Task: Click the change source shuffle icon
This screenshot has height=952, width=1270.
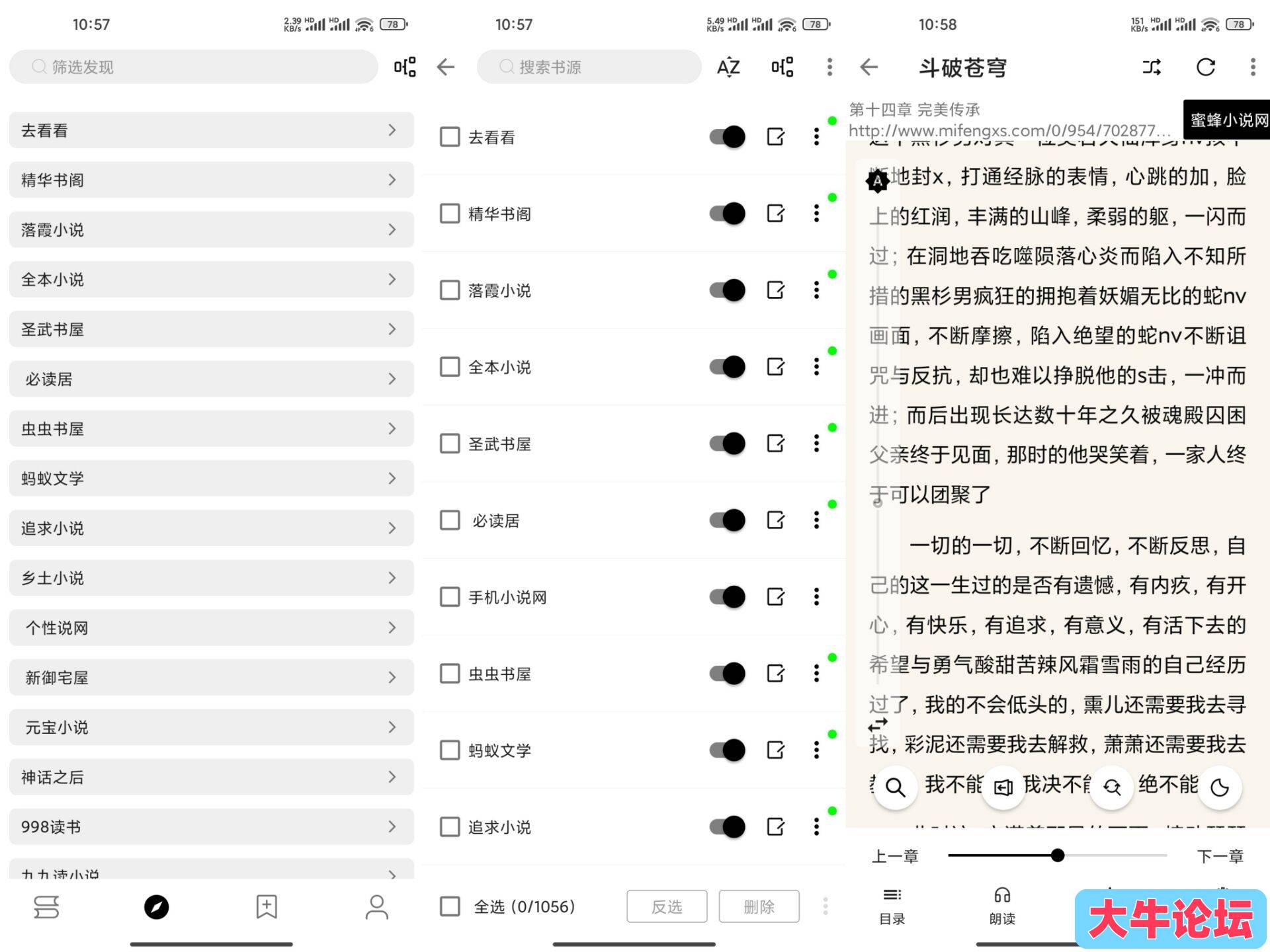Action: (x=1151, y=67)
